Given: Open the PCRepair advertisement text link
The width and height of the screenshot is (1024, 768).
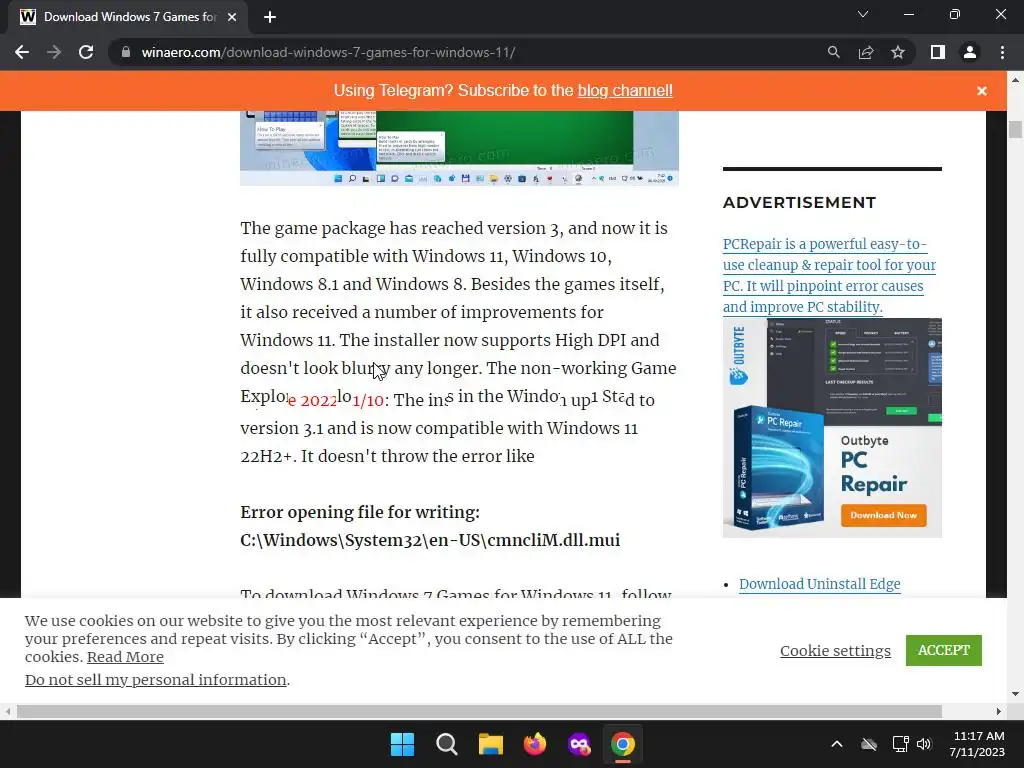Looking at the screenshot, I should [x=829, y=275].
